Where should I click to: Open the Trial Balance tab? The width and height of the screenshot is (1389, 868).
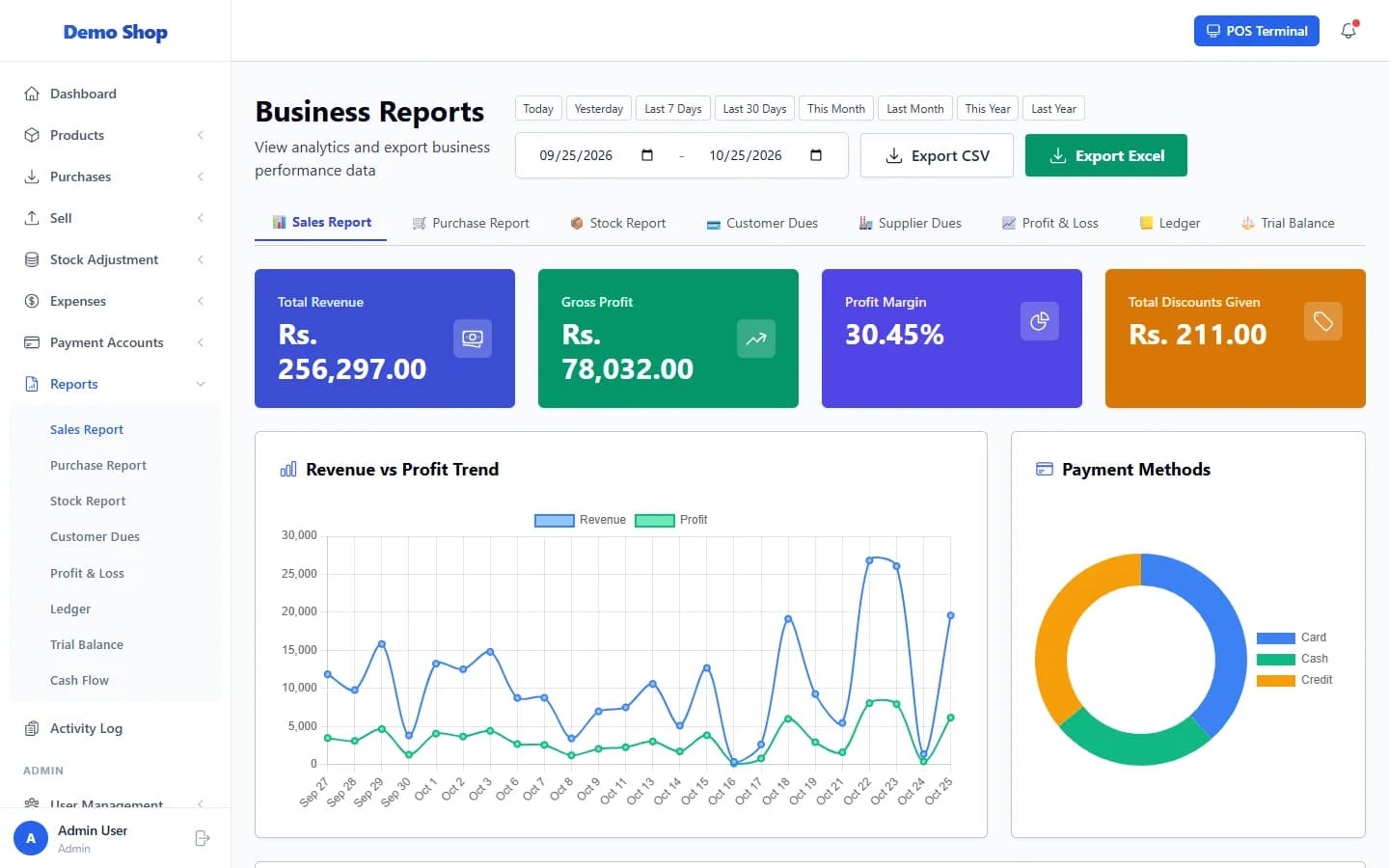pyautogui.click(x=1288, y=223)
